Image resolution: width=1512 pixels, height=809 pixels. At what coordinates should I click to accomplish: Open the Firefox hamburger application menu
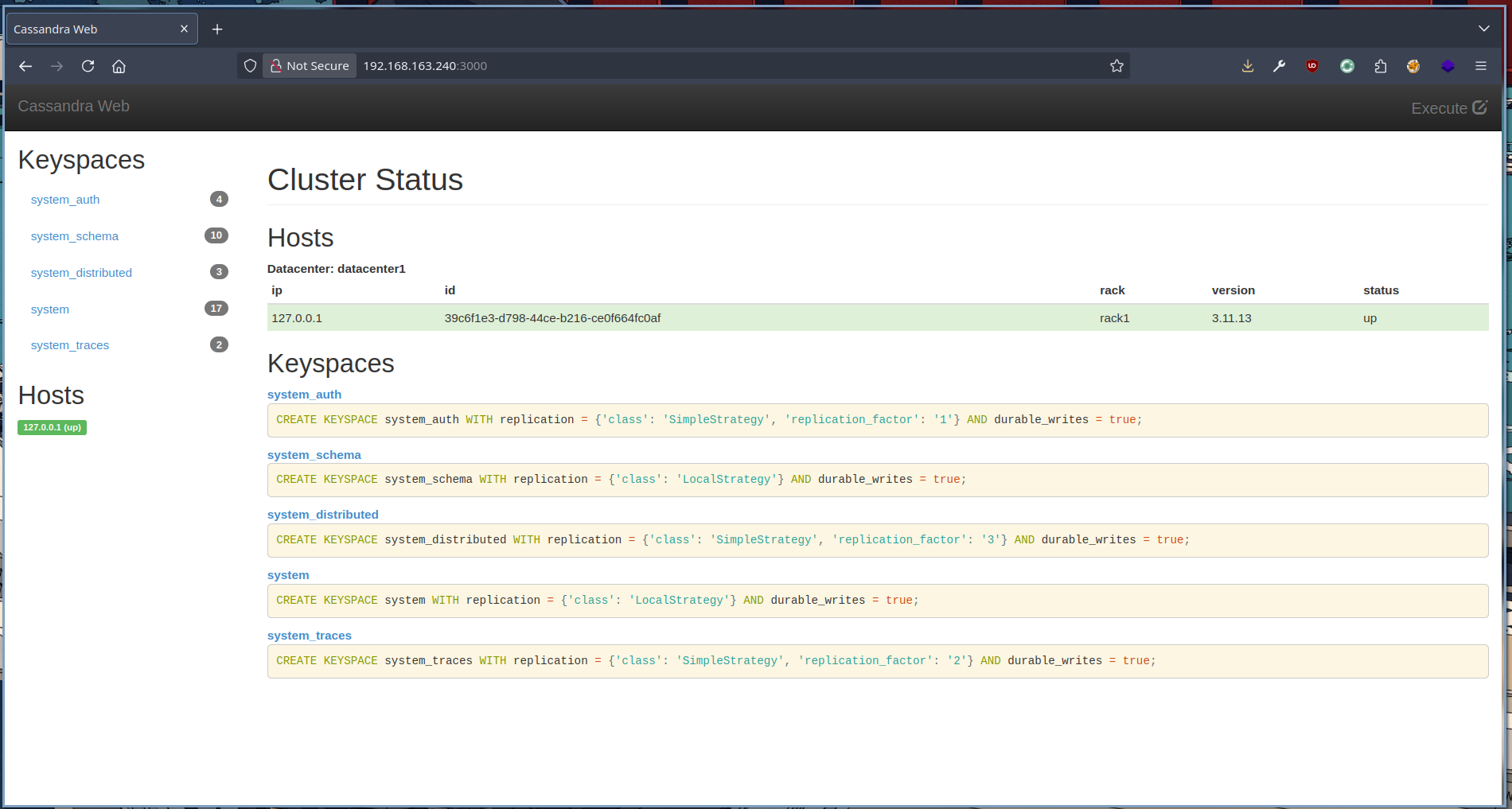point(1481,66)
